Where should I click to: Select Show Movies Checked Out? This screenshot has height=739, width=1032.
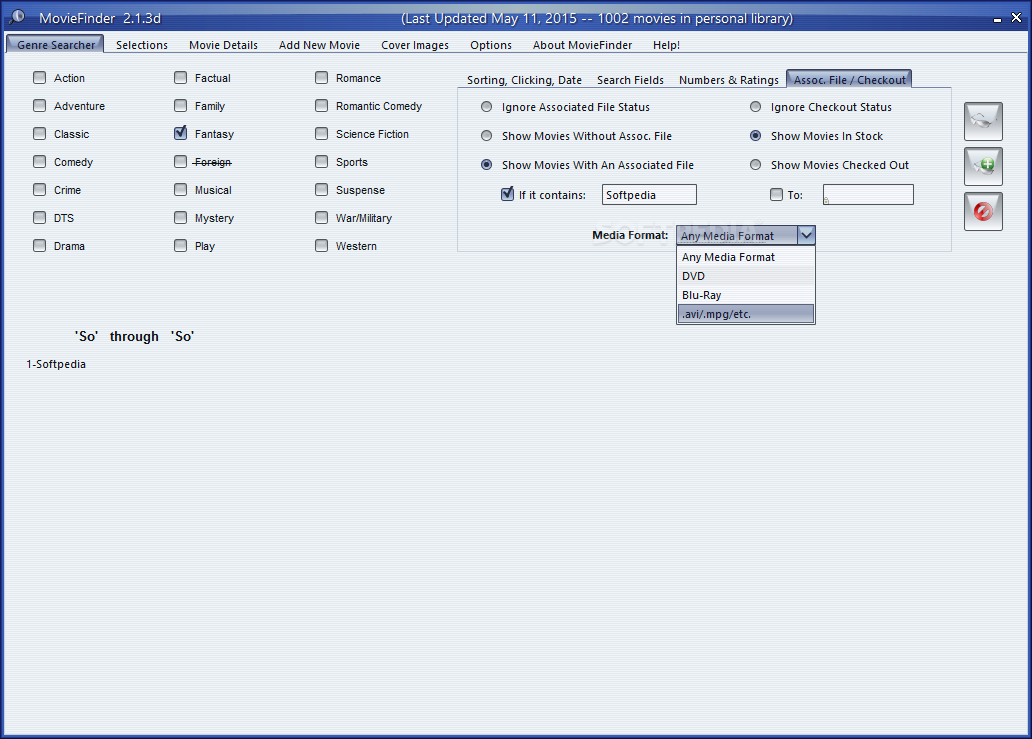[x=756, y=165]
